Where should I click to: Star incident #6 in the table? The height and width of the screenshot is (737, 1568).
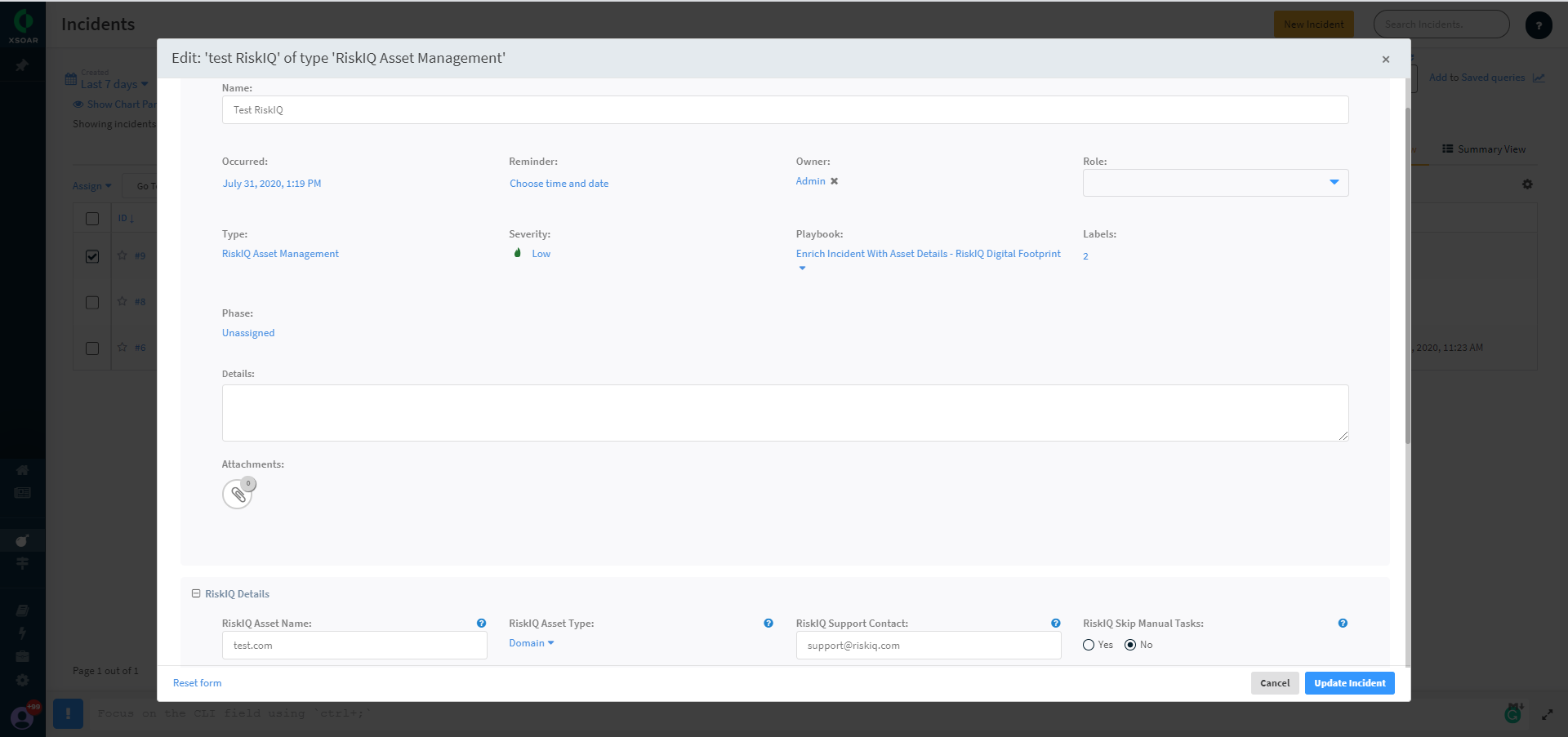[x=122, y=347]
